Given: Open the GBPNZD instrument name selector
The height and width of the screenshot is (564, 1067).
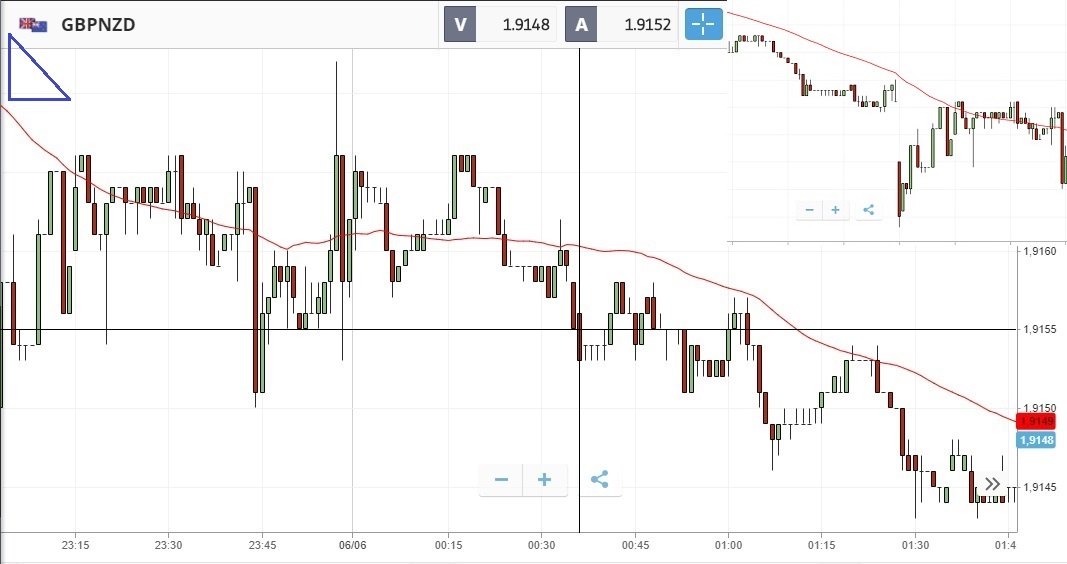Looking at the screenshot, I should 98,25.
